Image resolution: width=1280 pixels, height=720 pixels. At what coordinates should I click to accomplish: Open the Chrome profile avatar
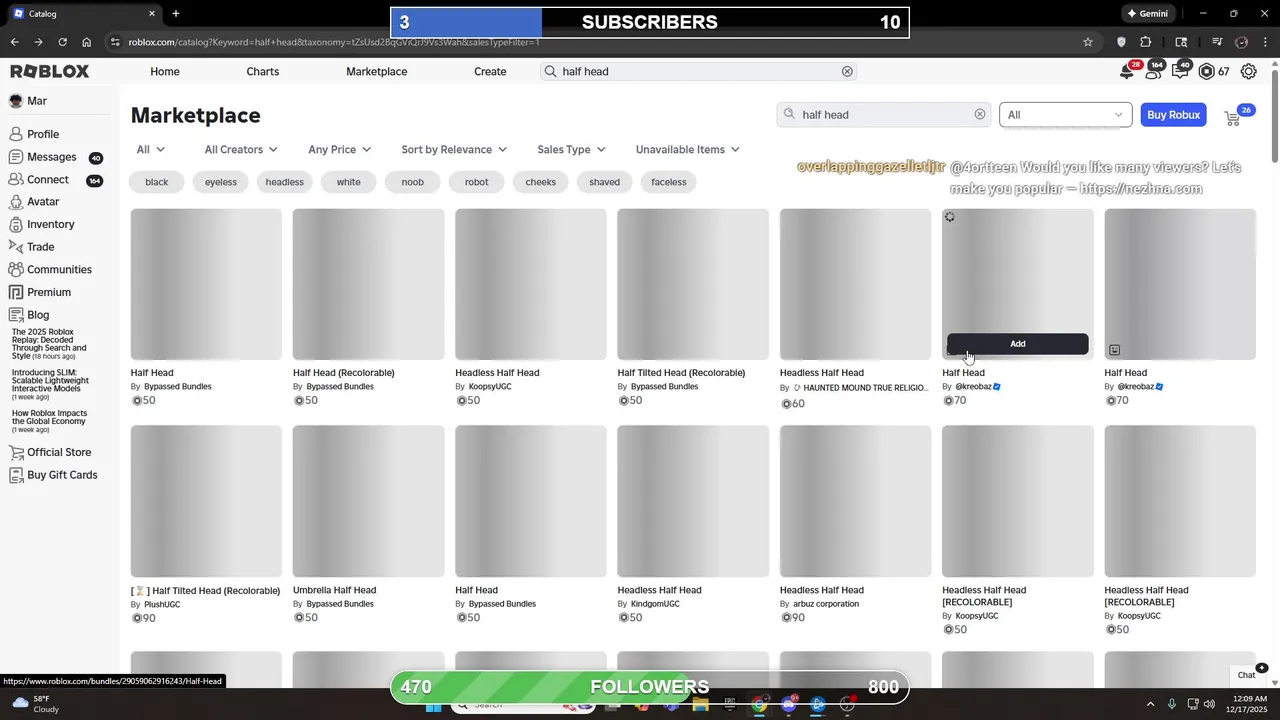click(x=1242, y=42)
